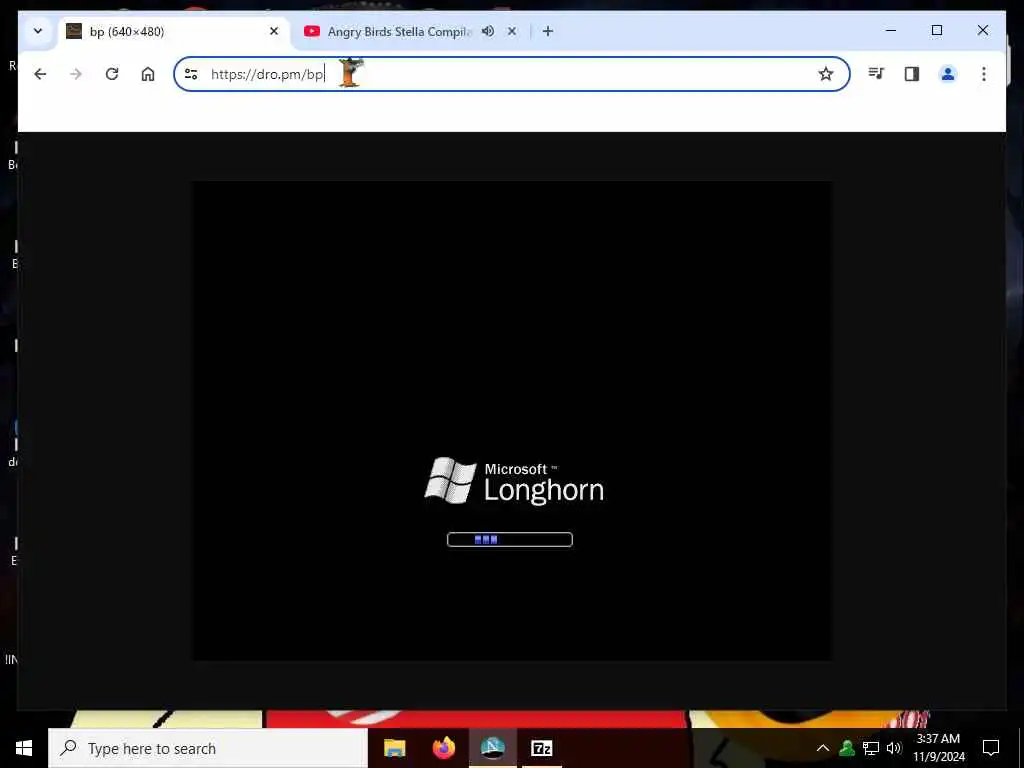Click the Longhorn boot screen image
The image size is (1024, 768).
(511, 421)
